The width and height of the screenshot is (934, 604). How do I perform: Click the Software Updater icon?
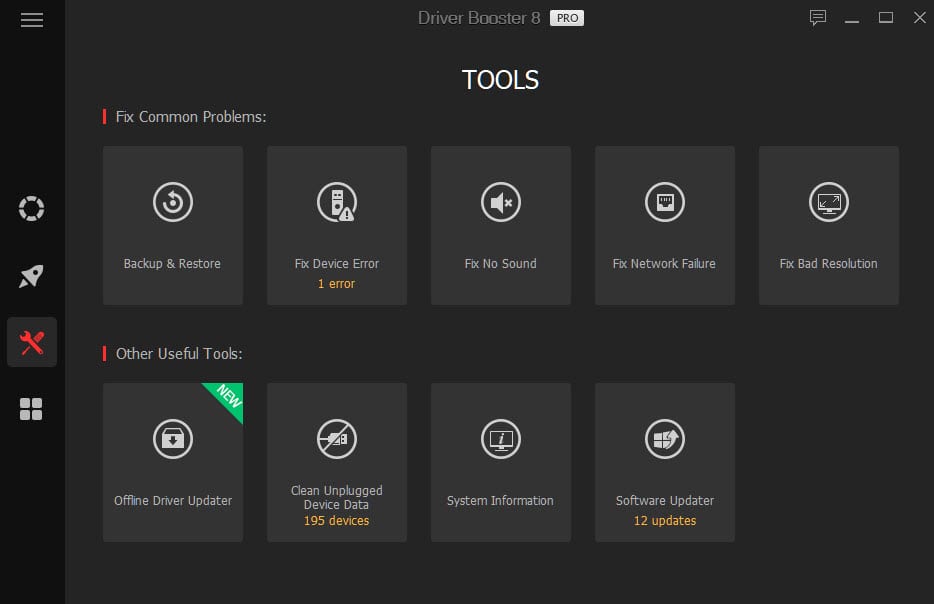click(665, 439)
